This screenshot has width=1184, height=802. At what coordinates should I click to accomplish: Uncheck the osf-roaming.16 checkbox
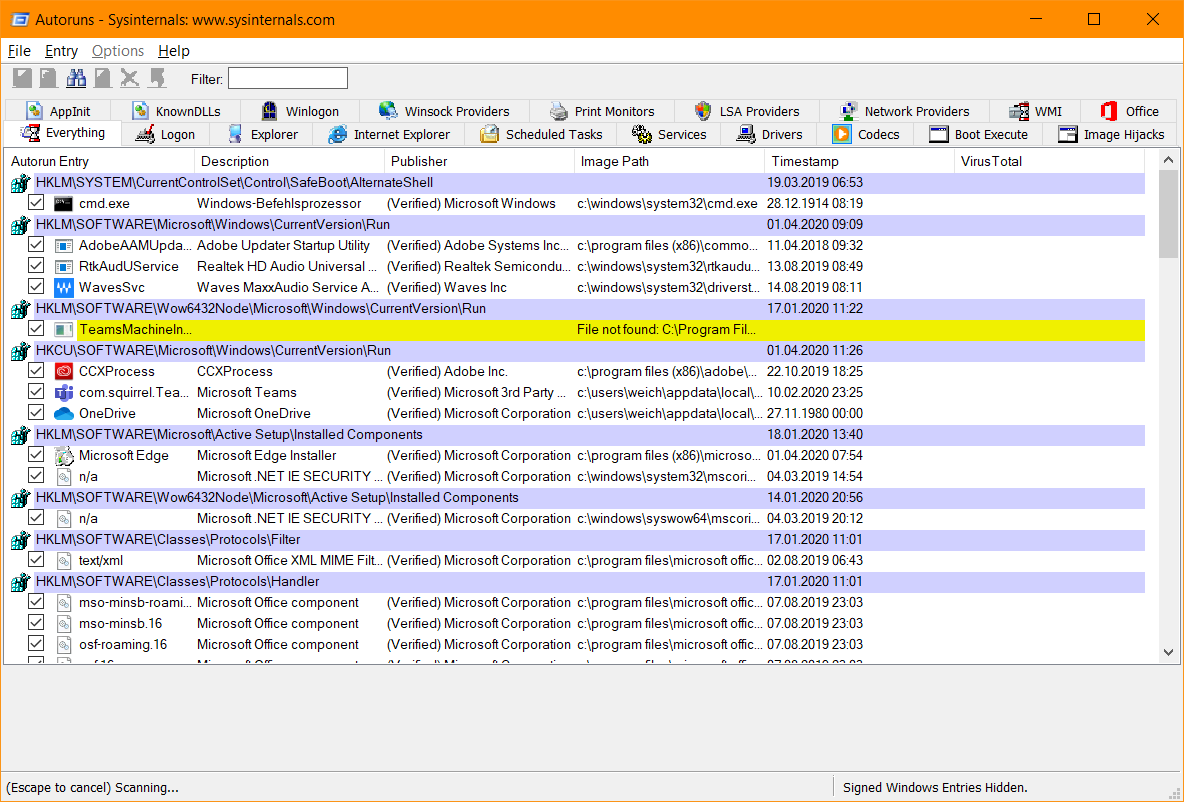pos(35,644)
